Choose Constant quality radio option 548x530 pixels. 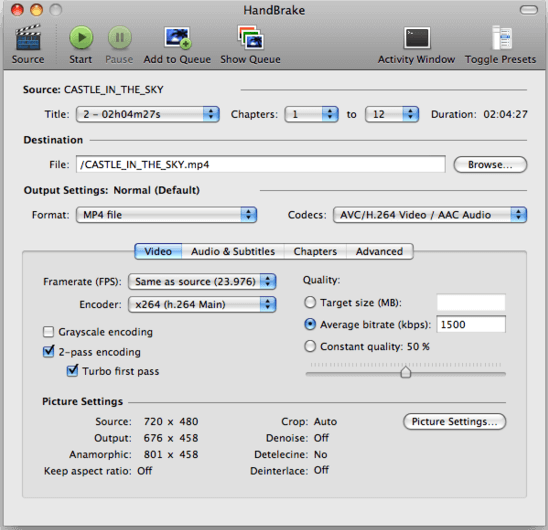[x=310, y=346]
